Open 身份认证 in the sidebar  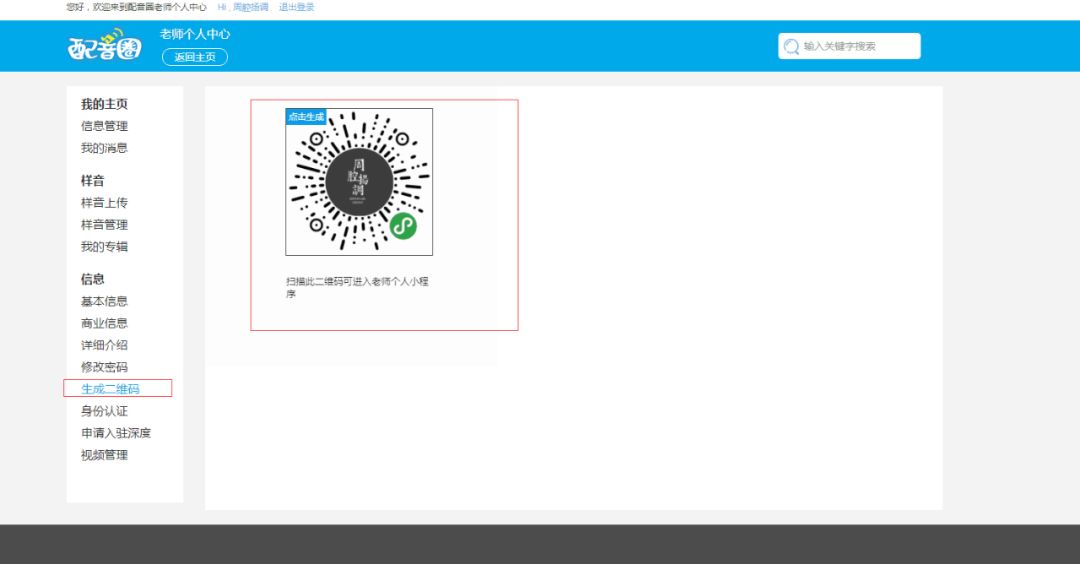click(x=104, y=411)
